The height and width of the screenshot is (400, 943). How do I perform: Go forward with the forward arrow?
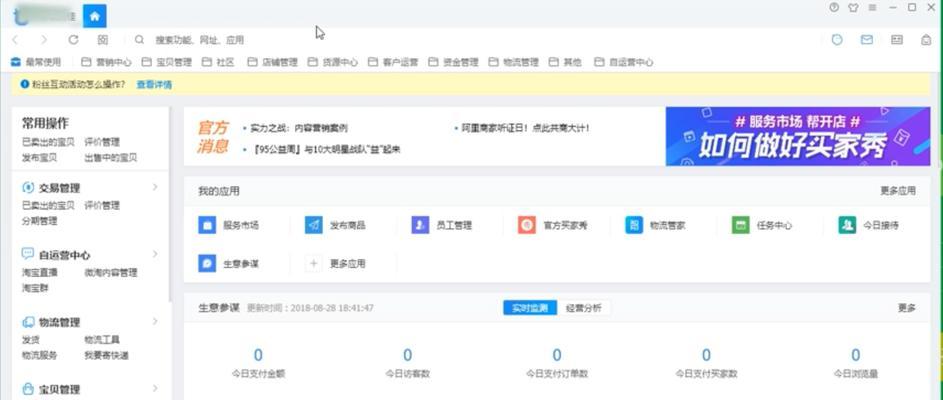point(44,40)
